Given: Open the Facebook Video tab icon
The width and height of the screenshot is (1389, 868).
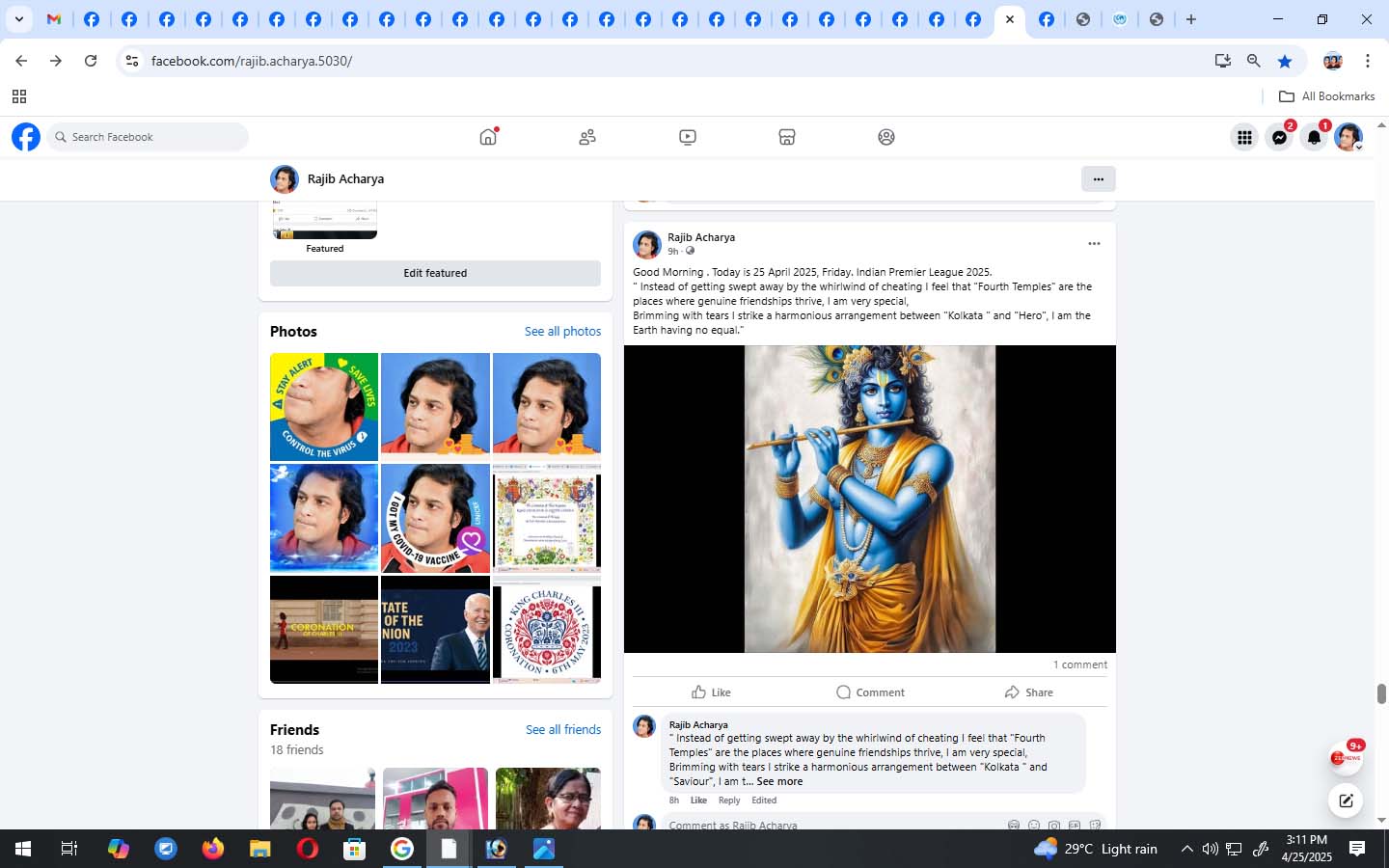Looking at the screenshot, I should [x=688, y=137].
